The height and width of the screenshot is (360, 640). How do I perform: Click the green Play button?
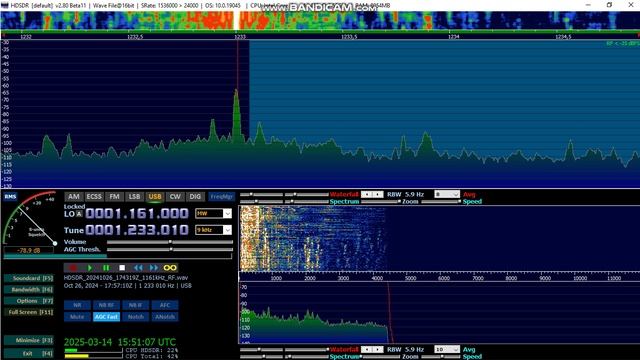click(x=90, y=268)
